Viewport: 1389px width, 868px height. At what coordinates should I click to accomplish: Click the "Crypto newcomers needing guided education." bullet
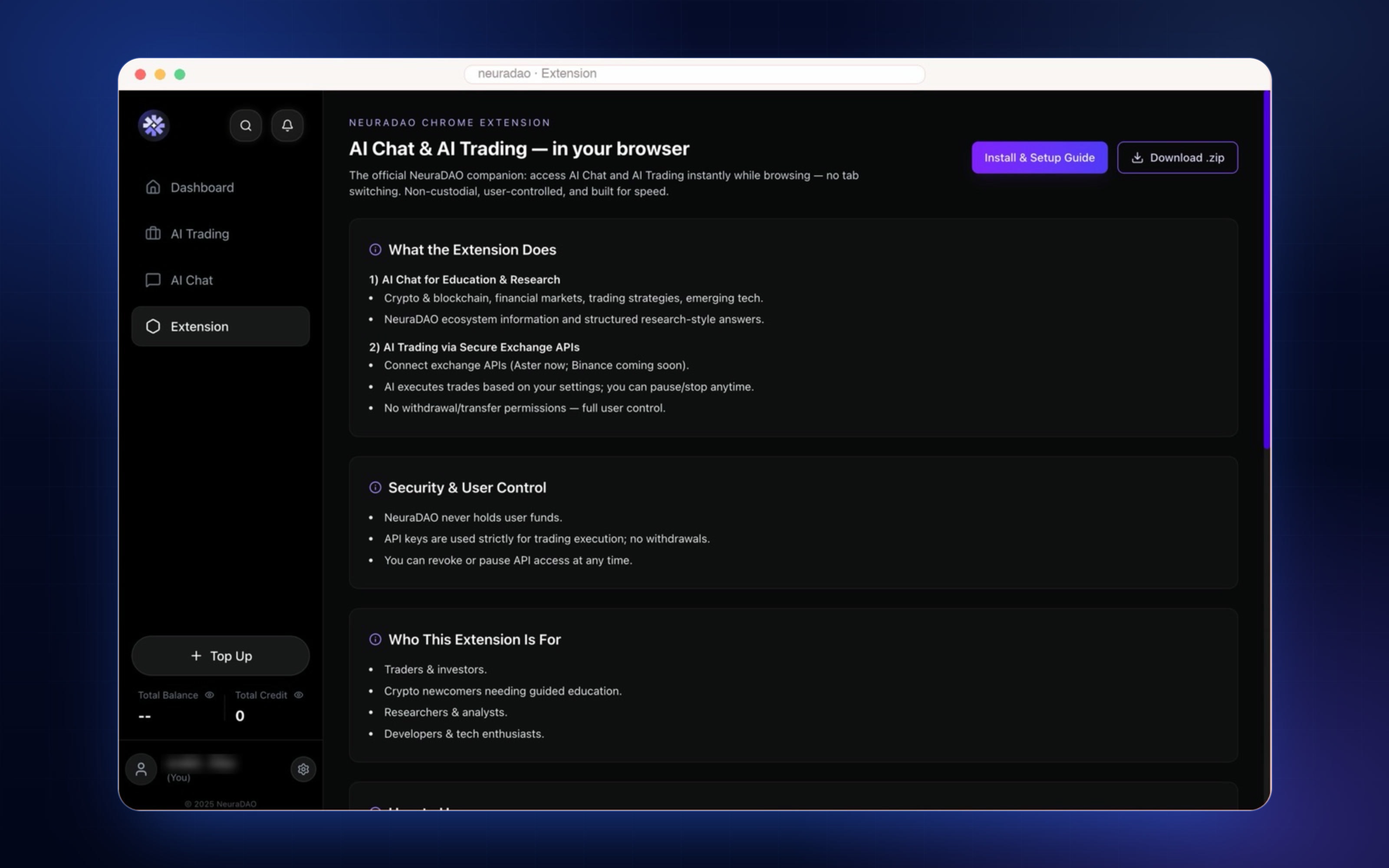(503, 690)
